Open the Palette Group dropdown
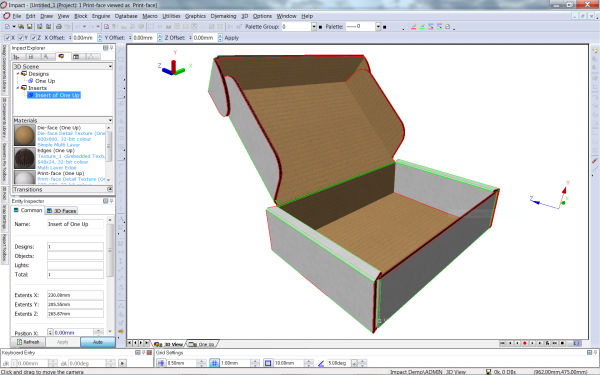This screenshot has height=375, width=600. 314,27
